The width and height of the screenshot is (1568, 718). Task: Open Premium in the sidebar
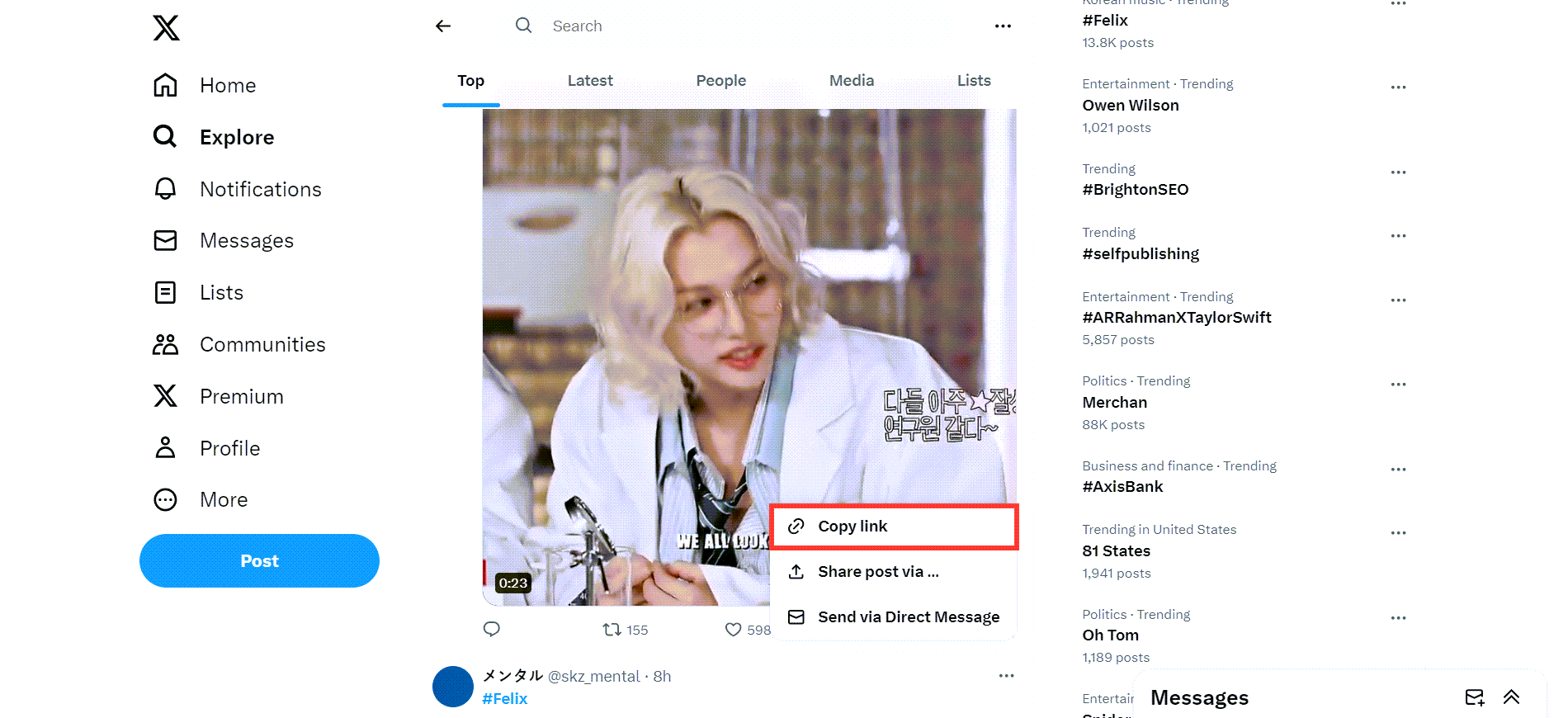[x=218, y=396]
